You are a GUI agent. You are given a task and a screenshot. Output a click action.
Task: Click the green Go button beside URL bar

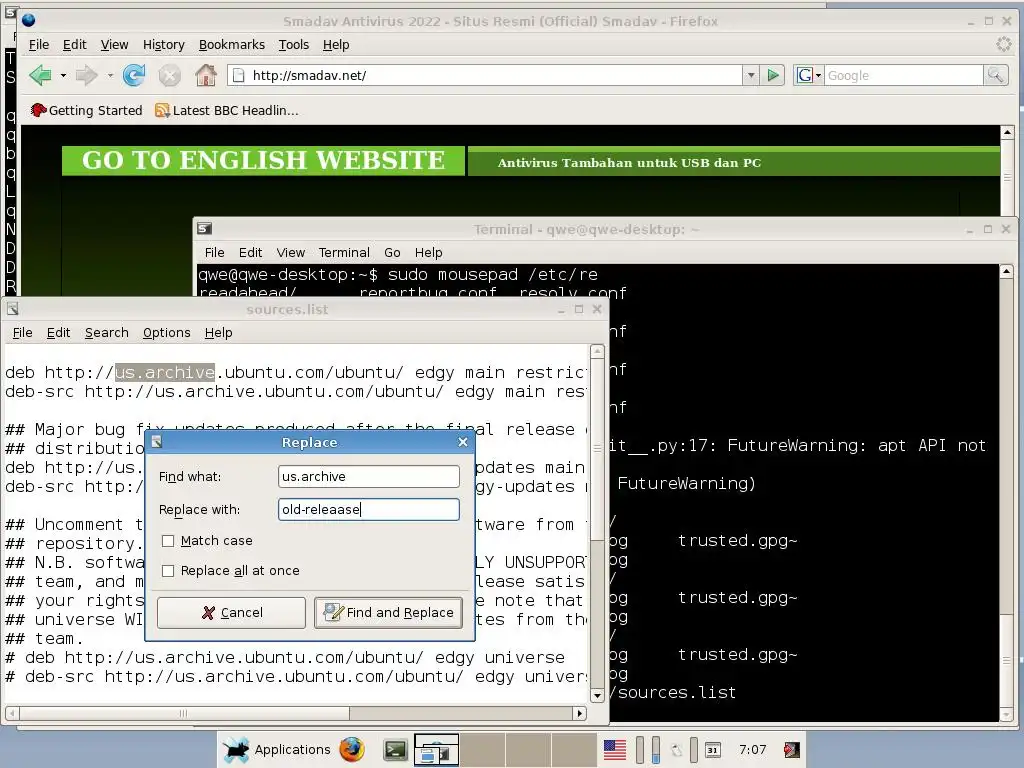(773, 75)
